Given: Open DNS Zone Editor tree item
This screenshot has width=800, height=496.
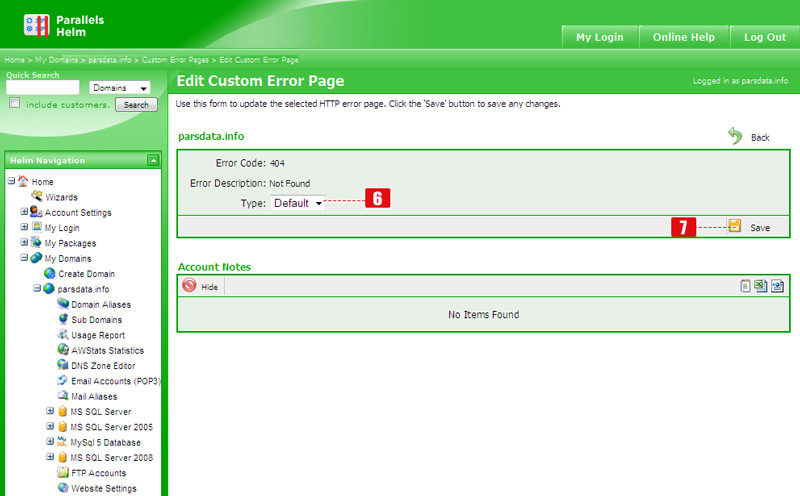Looking at the screenshot, I should 103,365.
